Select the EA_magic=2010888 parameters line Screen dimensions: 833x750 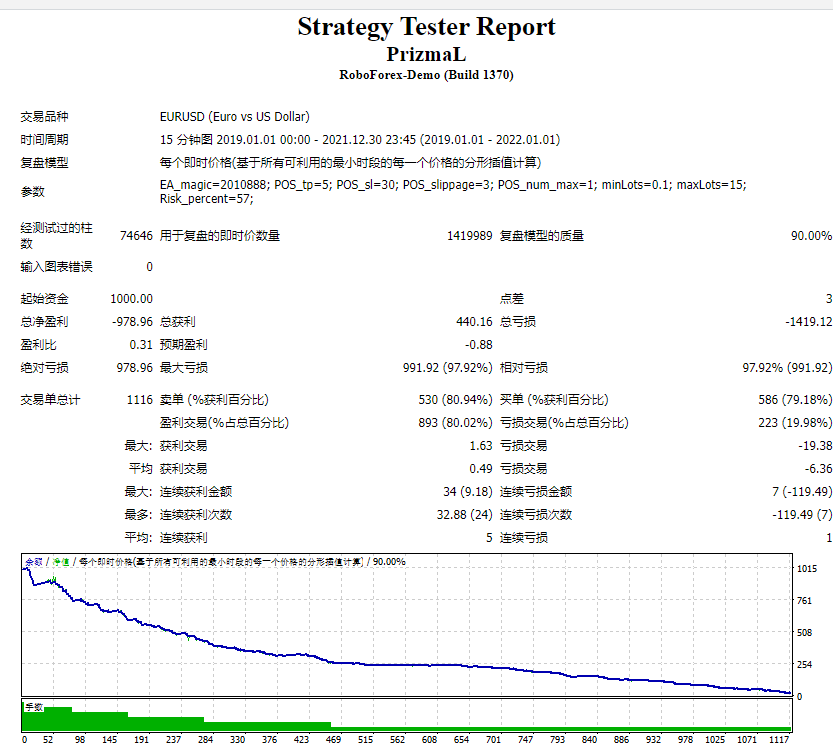click(453, 185)
